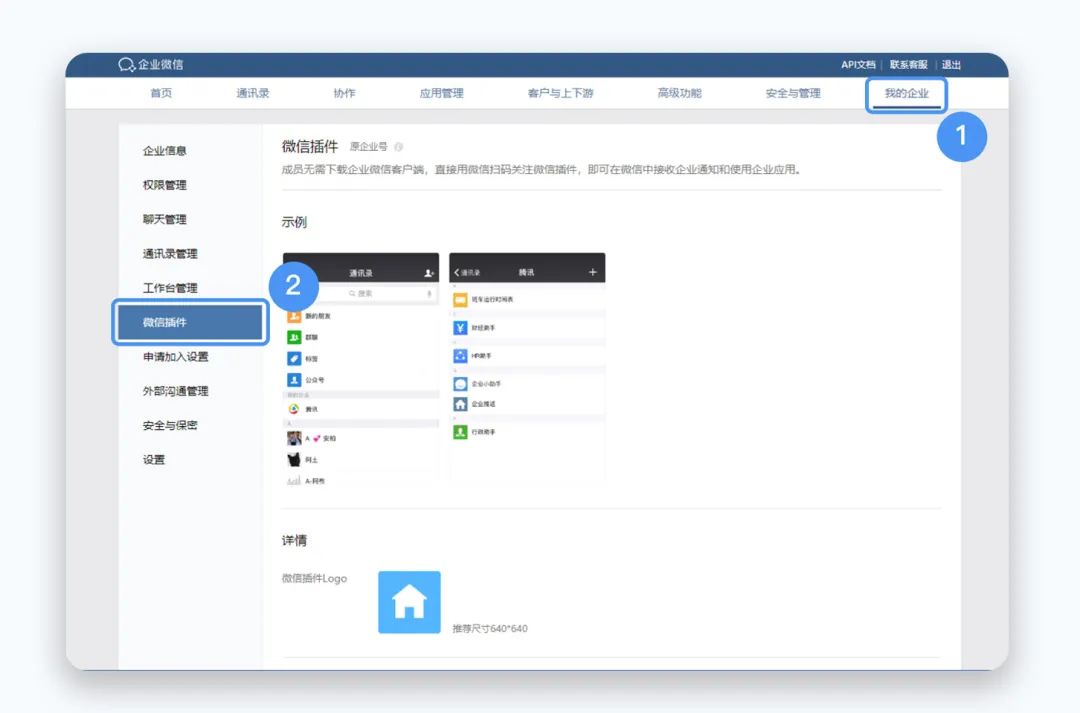Select 聊天管理 in the sidebar
The height and width of the screenshot is (713, 1080).
click(165, 220)
